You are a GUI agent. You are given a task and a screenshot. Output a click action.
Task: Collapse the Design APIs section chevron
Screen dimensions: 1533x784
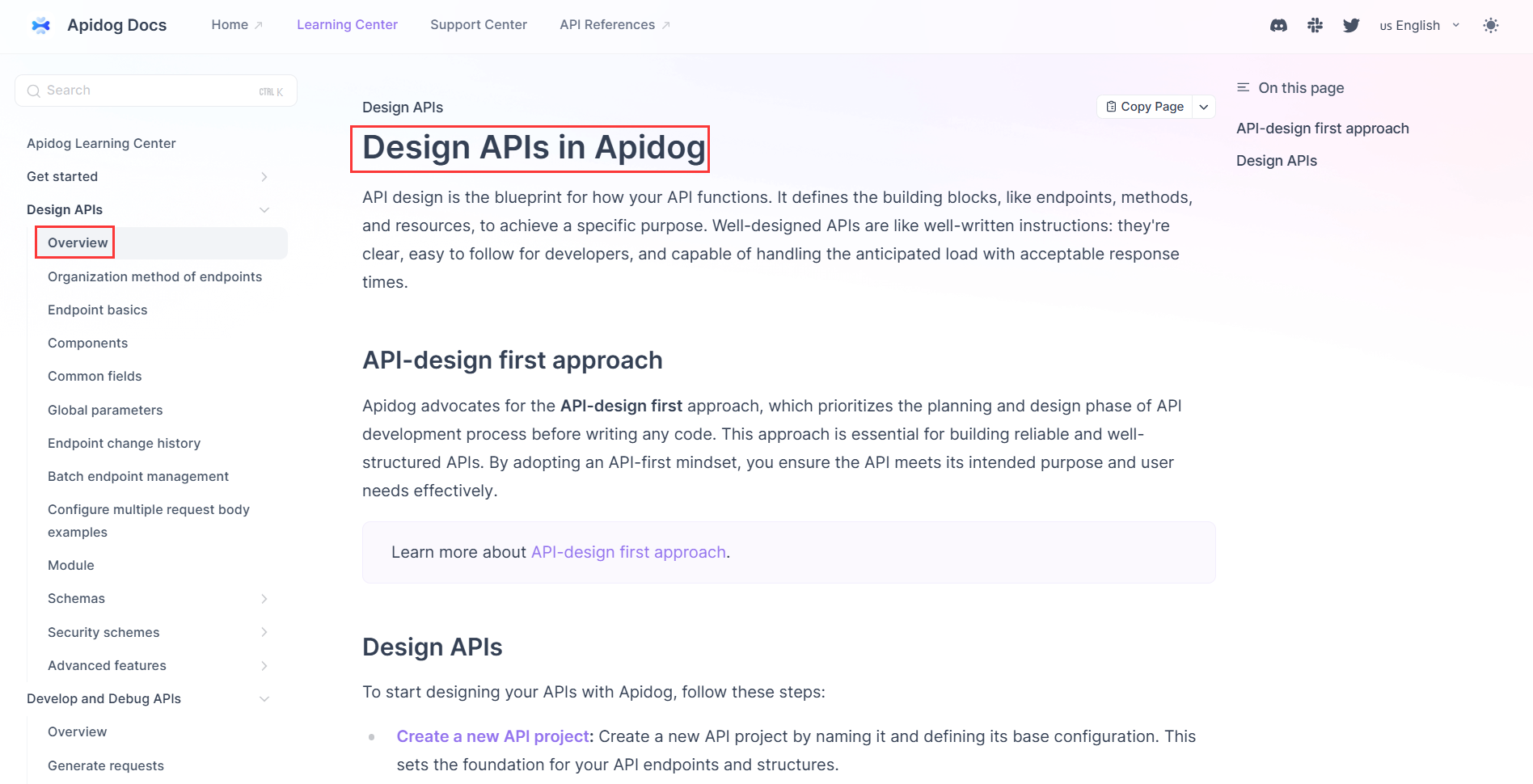(x=264, y=210)
